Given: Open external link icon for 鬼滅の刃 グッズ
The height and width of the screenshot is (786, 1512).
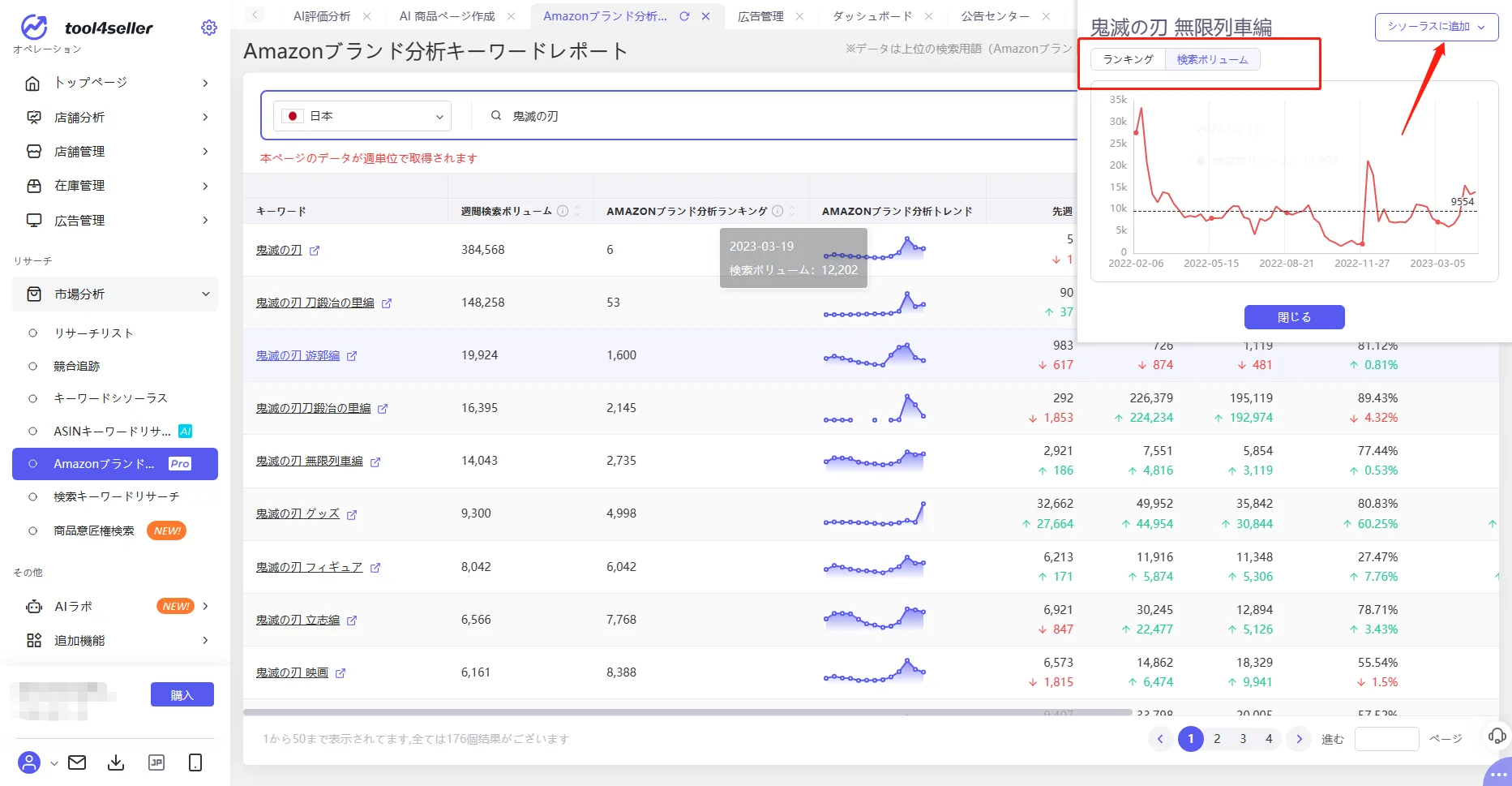Looking at the screenshot, I should coord(352,514).
